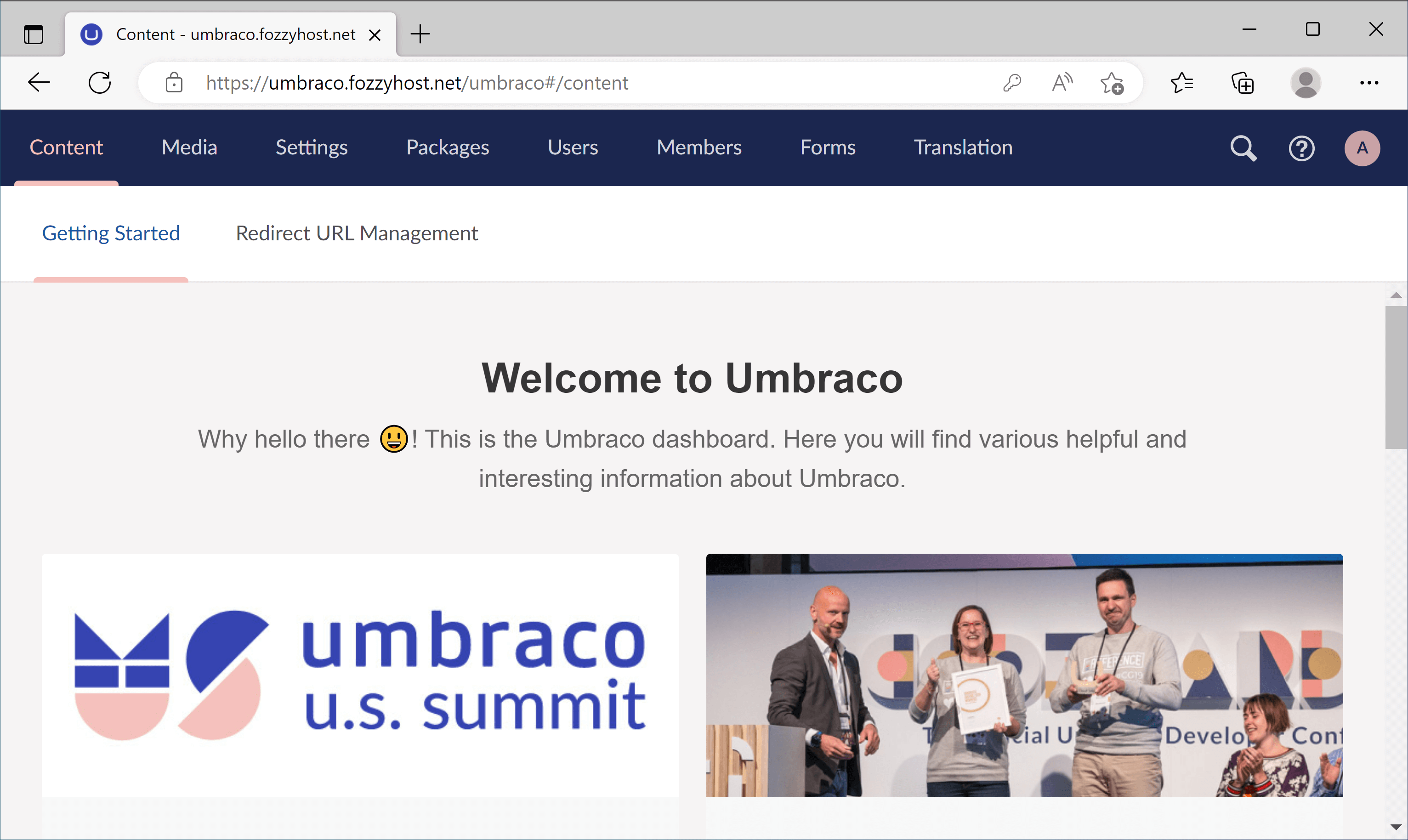
Task: Open saved password key icon
Action: (1012, 83)
